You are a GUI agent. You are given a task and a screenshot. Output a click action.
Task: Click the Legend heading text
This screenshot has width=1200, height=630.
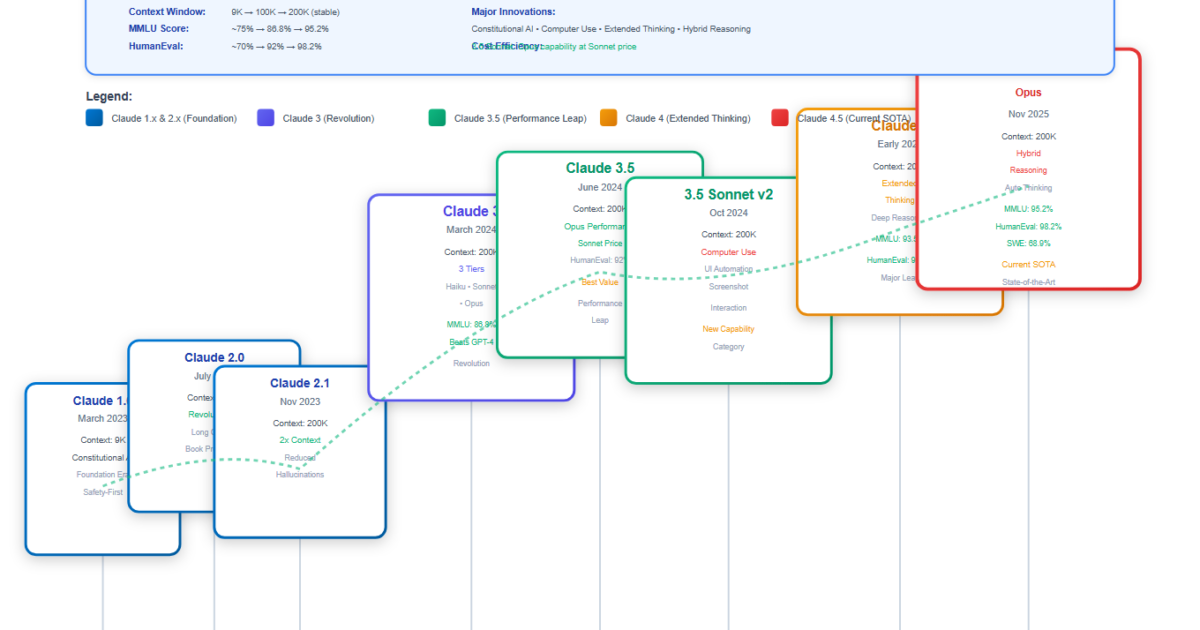pyautogui.click(x=109, y=97)
